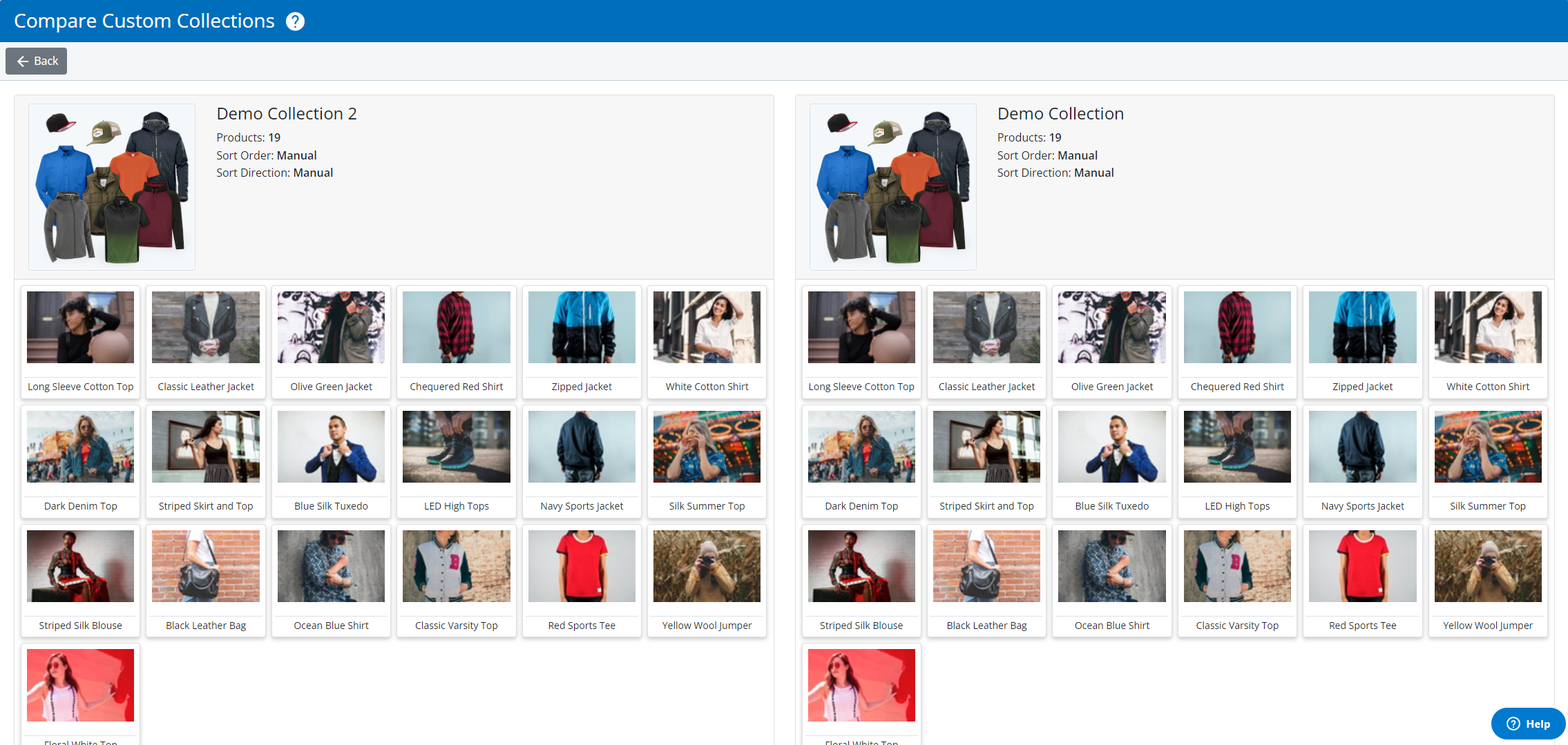The height and width of the screenshot is (745, 1568).
Task: Pick Chequered Red Shirt in the right-hand collection
Action: [x=1237, y=342]
